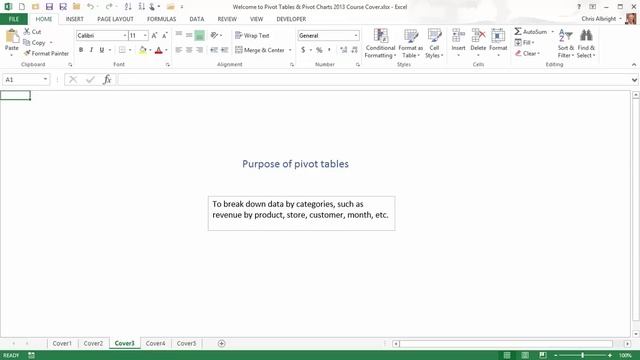Switch to the DATA tab
640x360 pixels.
197,19
